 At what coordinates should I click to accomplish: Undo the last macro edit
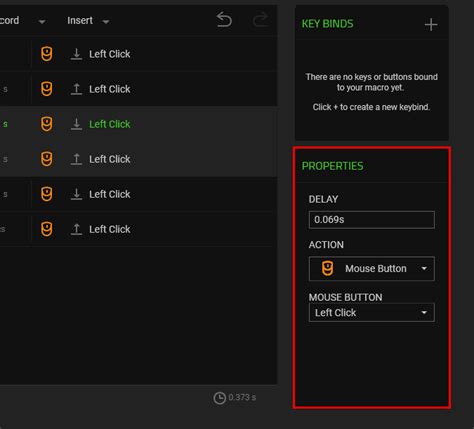(x=224, y=20)
